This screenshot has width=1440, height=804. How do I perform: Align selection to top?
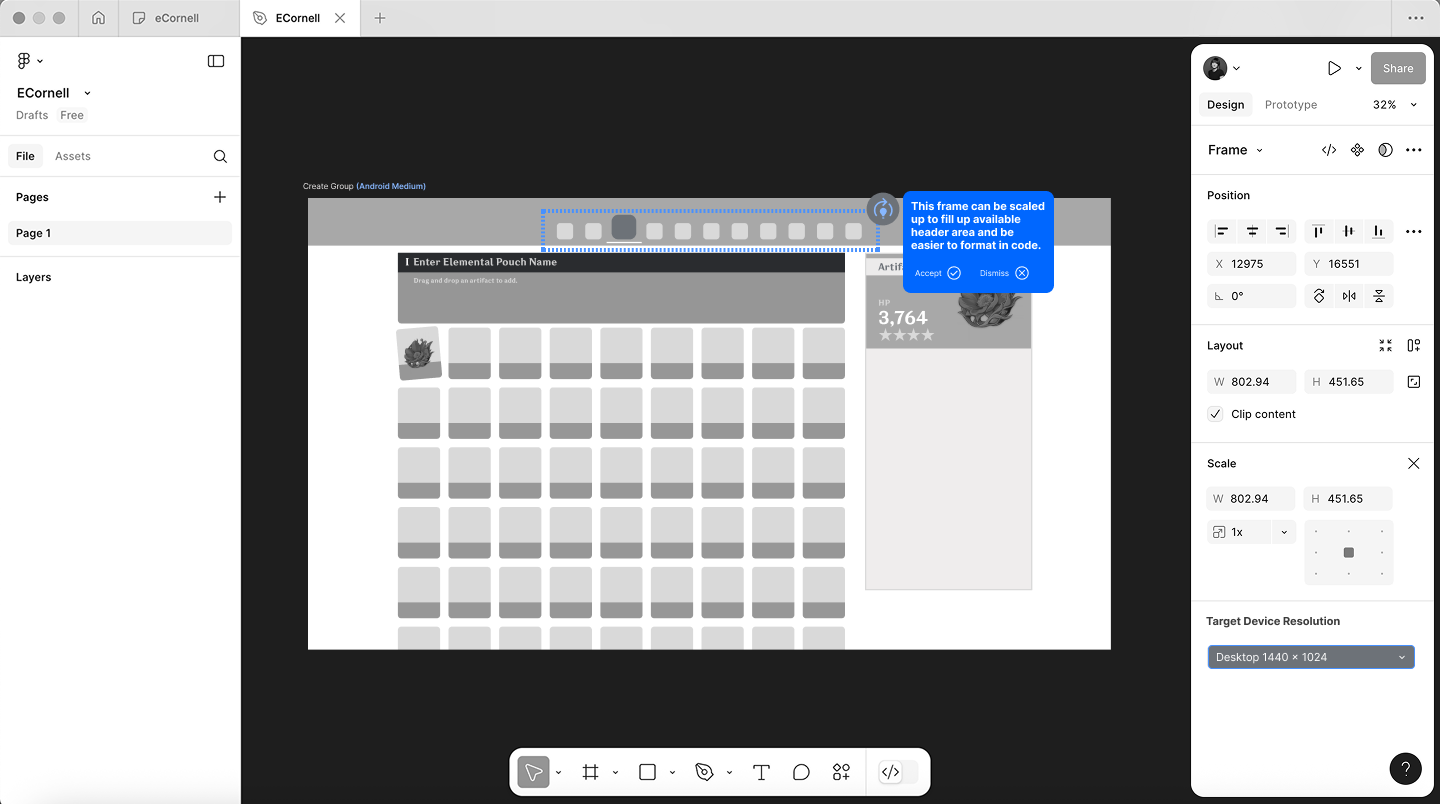click(1319, 231)
